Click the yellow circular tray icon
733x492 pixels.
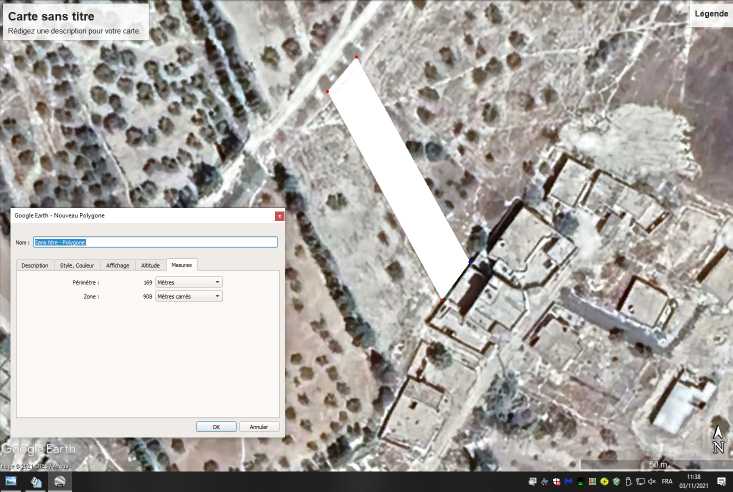(x=604, y=482)
